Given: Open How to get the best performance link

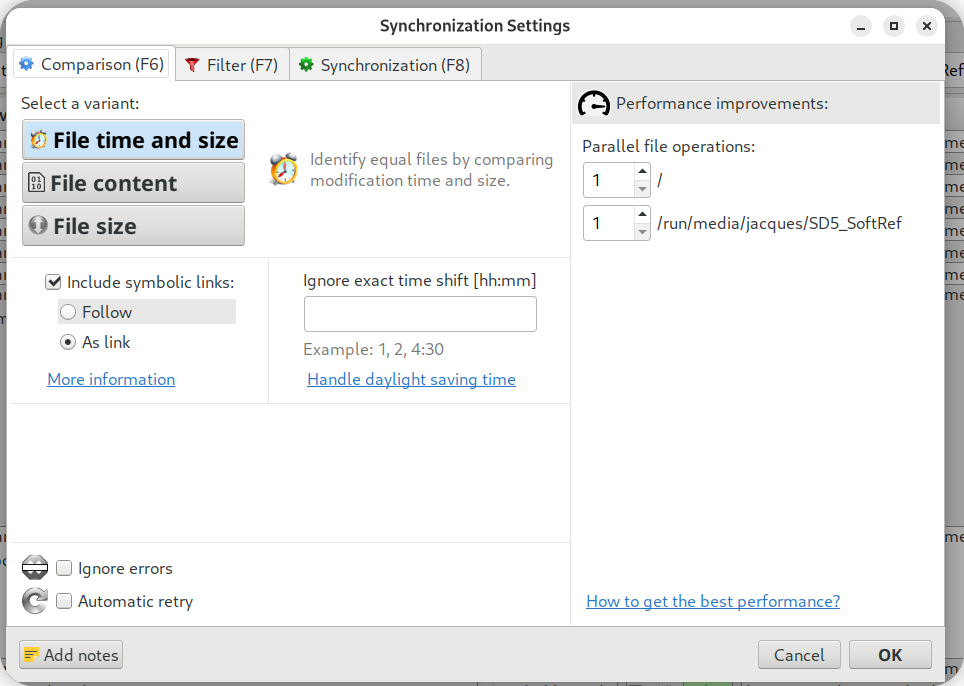Looking at the screenshot, I should tap(713, 601).
